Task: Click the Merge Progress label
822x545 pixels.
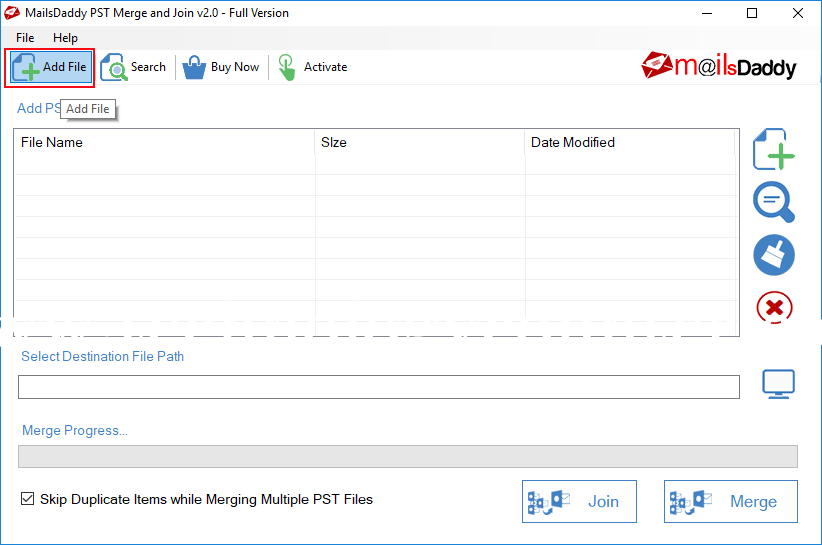Action: (74, 430)
